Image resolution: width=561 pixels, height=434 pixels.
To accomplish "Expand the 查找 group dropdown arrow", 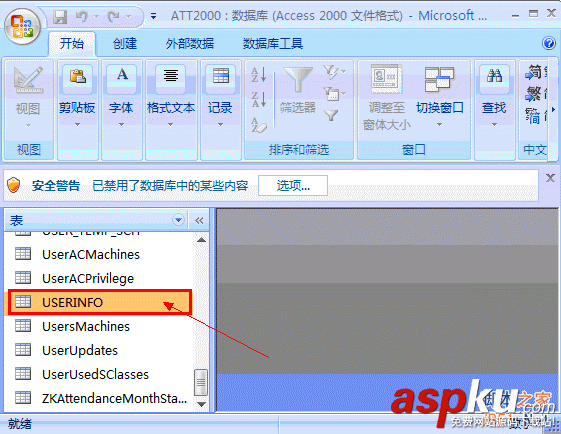I will click(x=494, y=125).
